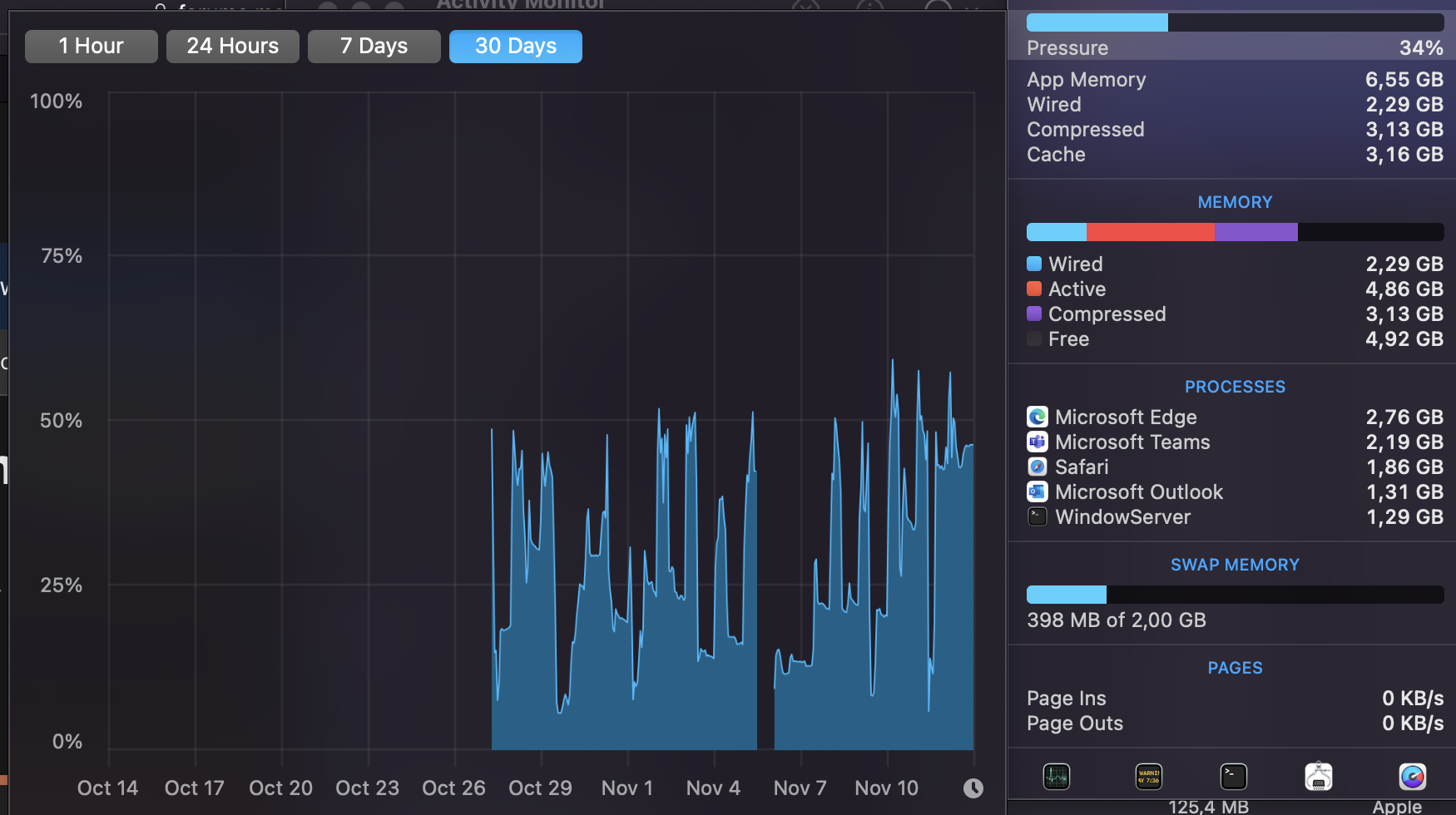Viewport: 1456px width, 815px height.
Task: Launch the Disk Diag gauge icon
Action: click(x=1413, y=777)
